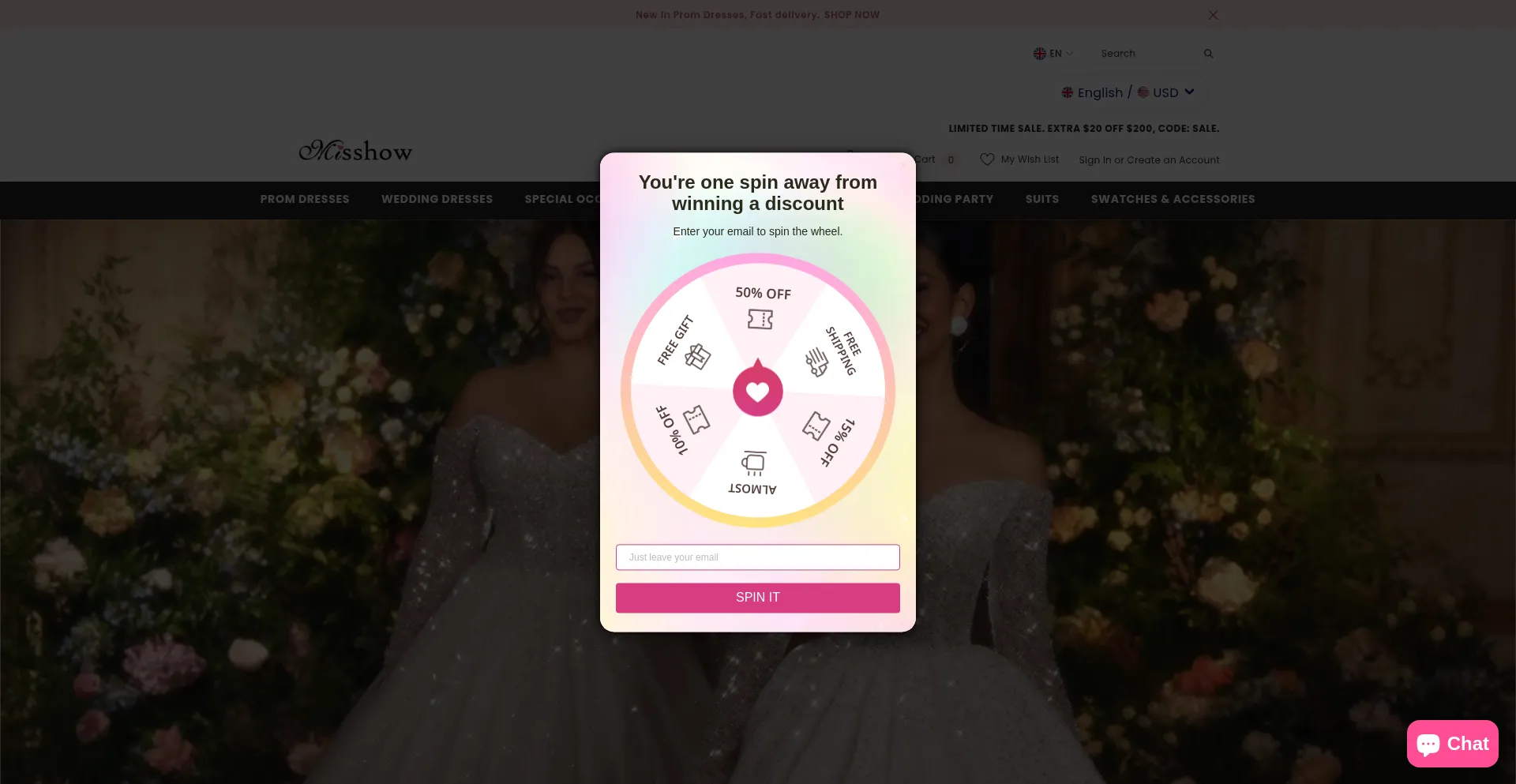Click the SHOP NOW banner link
The image size is (1516, 784).
852,15
